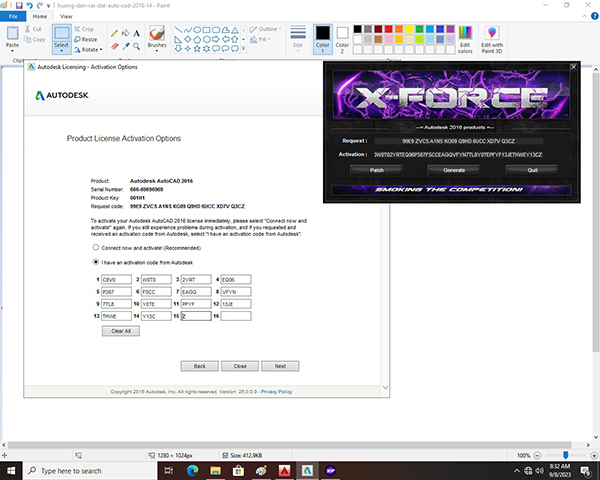Click the Clear All button
Screen dimensions: 600x480
[x=121, y=331]
